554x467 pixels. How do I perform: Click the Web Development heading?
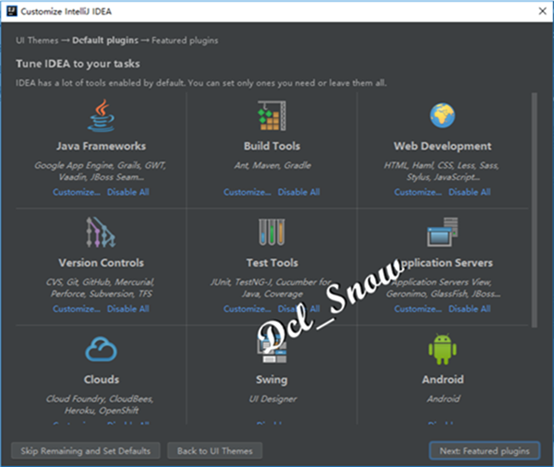(442, 146)
